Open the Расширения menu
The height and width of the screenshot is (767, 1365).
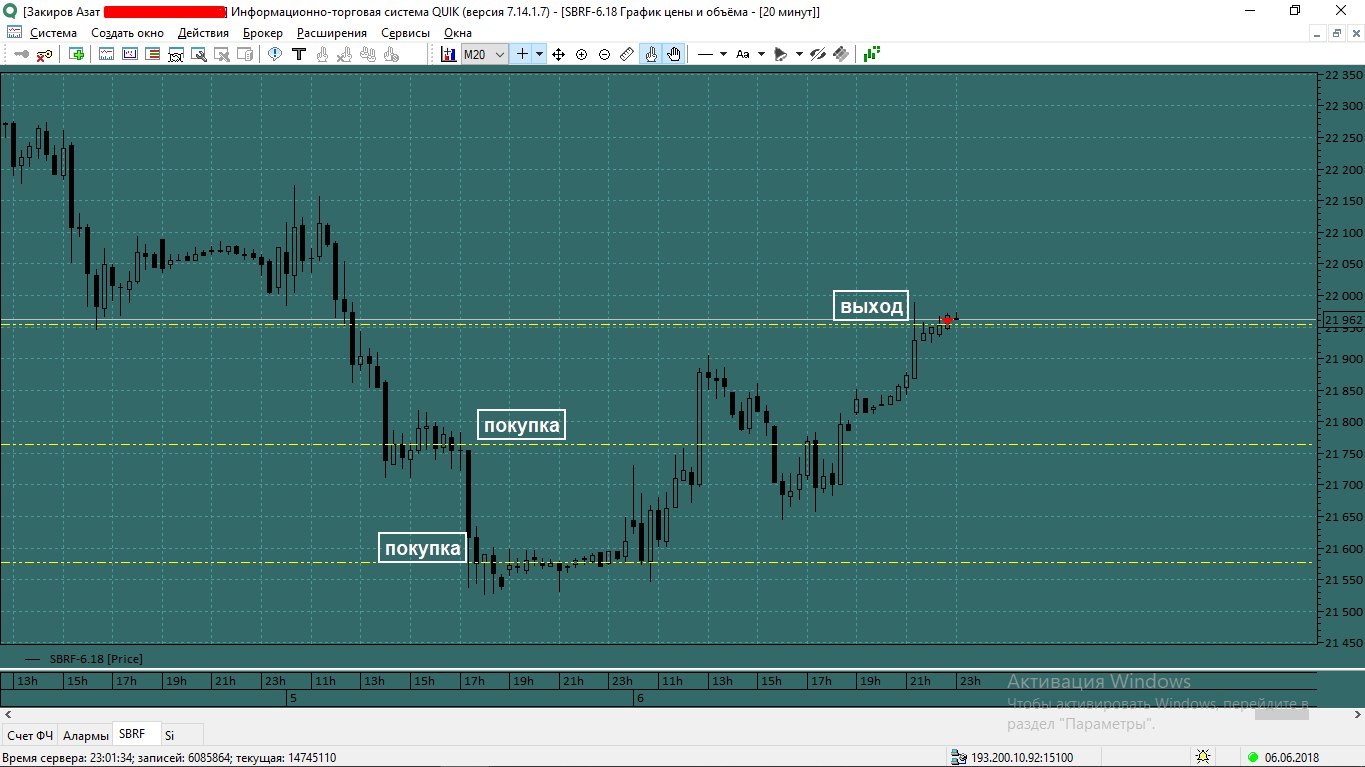click(x=332, y=33)
